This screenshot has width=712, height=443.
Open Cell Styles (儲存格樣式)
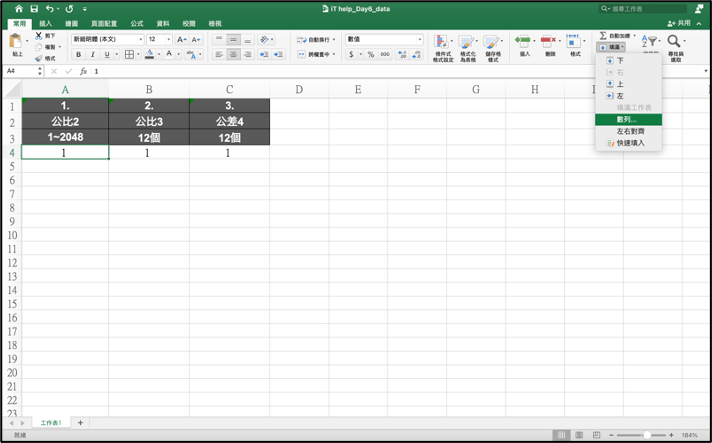point(492,48)
